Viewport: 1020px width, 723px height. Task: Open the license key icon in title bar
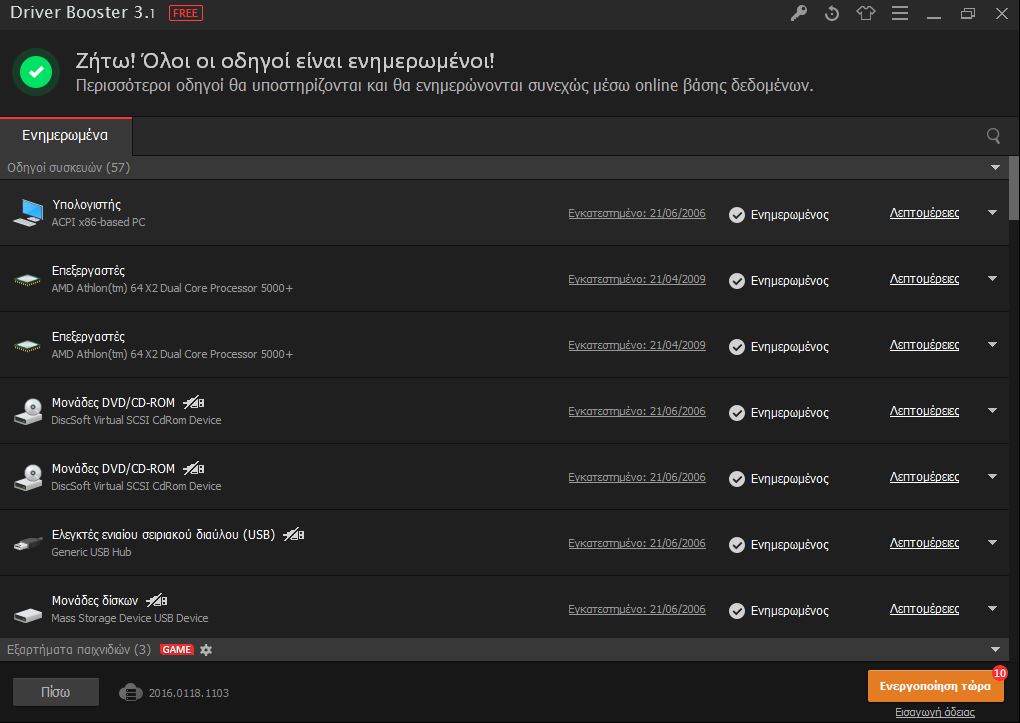(799, 13)
